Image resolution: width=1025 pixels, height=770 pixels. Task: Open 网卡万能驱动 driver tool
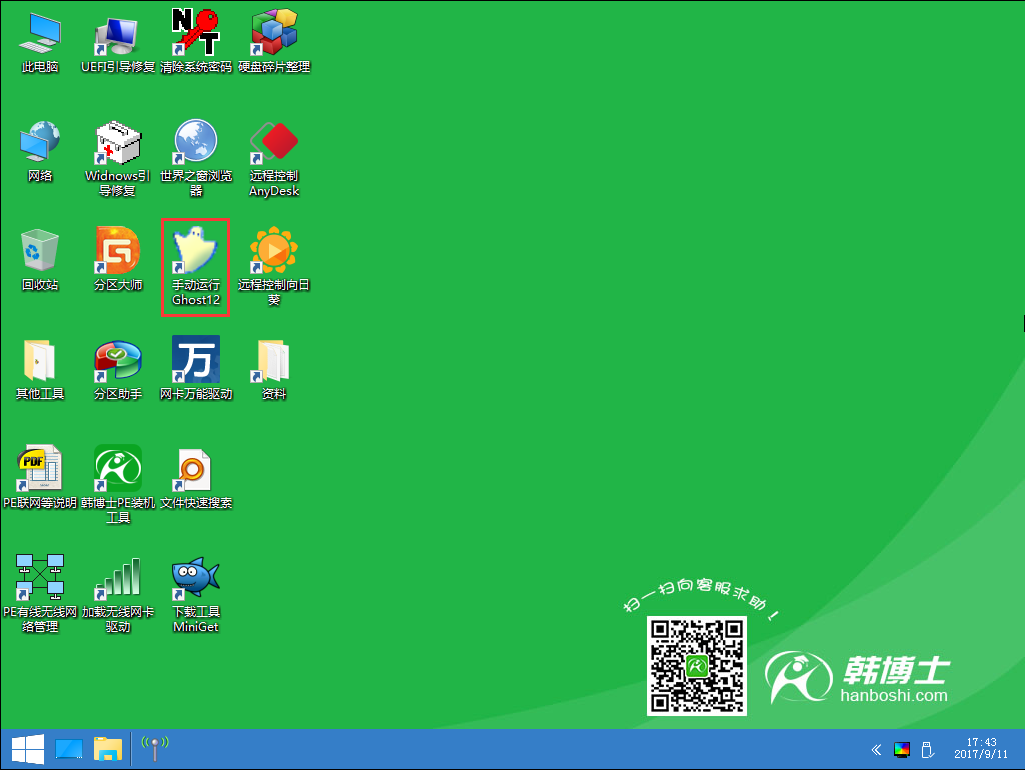point(196,361)
